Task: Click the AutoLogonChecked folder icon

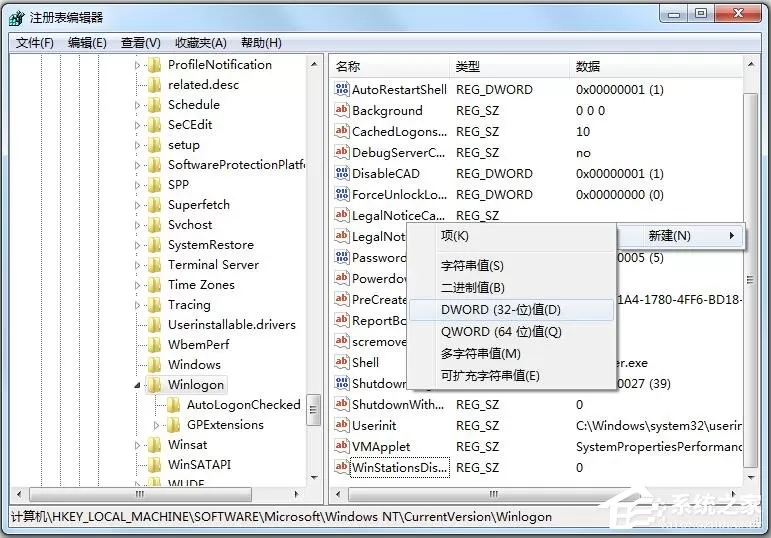Action: point(173,405)
